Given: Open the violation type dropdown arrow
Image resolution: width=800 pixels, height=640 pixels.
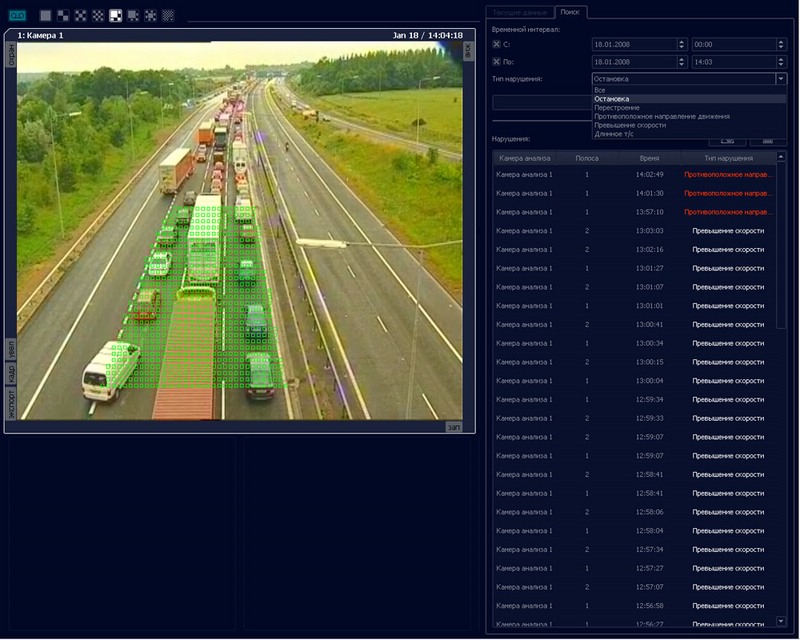Looking at the screenshot, I should (780, 78).
